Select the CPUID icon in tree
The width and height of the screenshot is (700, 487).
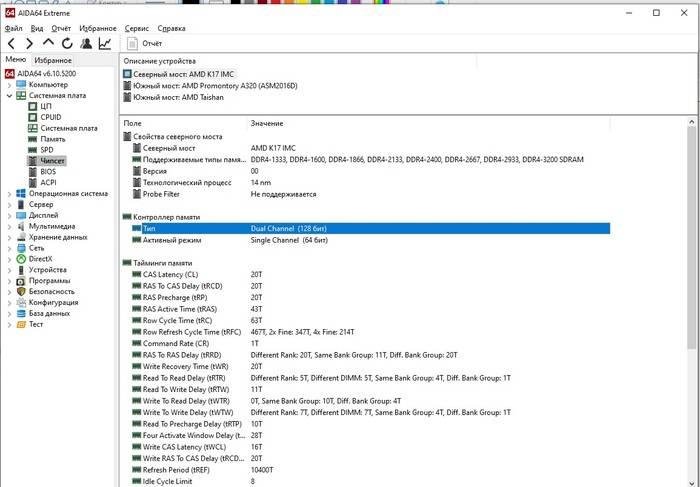pyautogui.click(x=33, y=117)
